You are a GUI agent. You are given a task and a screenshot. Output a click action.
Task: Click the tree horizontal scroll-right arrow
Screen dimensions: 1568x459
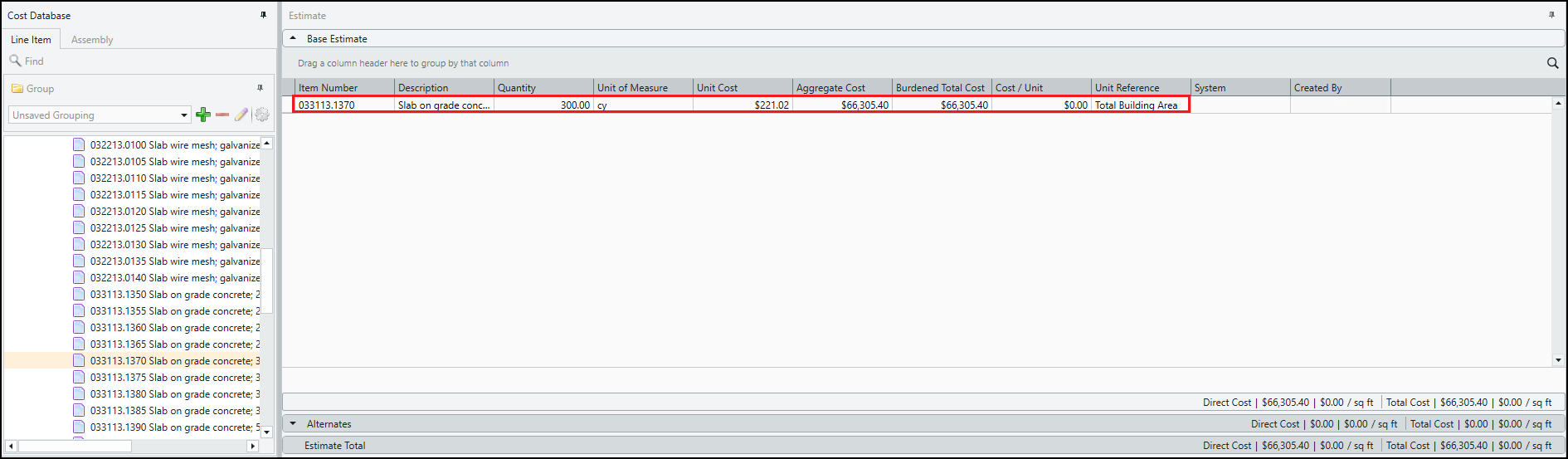point(252,446)
